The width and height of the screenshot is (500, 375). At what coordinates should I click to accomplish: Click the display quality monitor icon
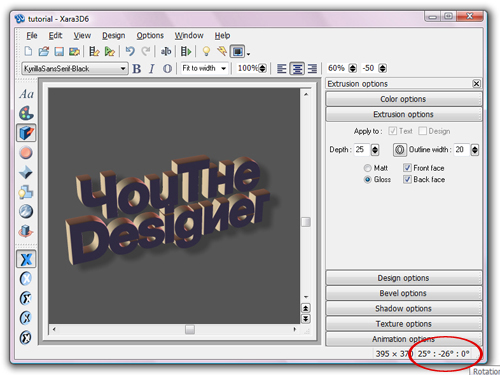[237, 52]
